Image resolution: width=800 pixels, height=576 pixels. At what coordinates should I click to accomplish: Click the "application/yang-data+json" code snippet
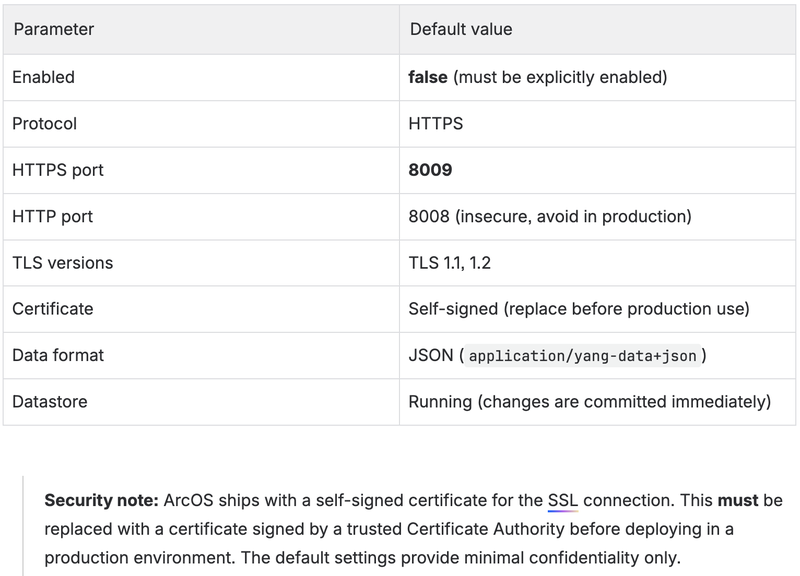click(582, 356)
